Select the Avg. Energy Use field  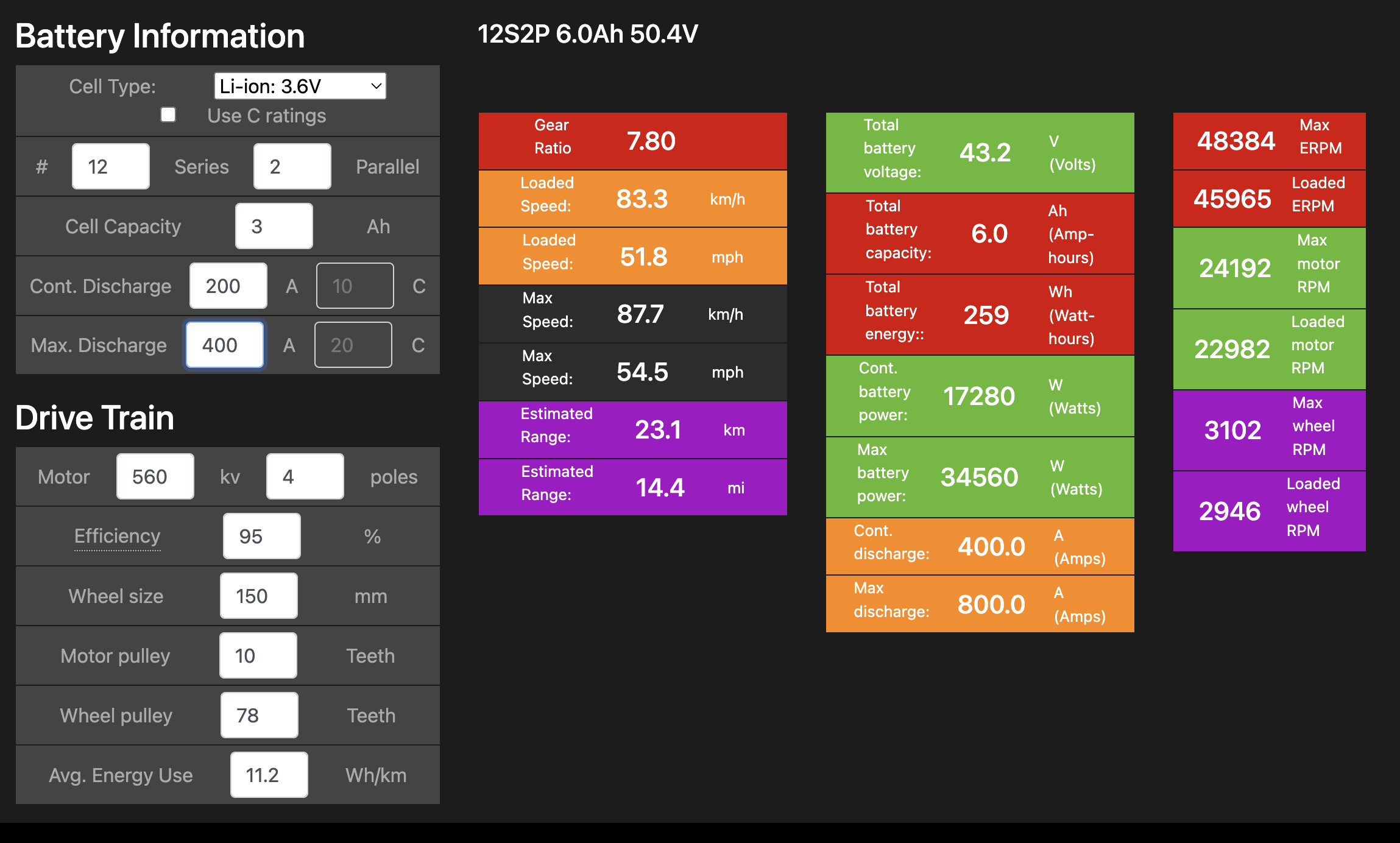pos(269,775)
